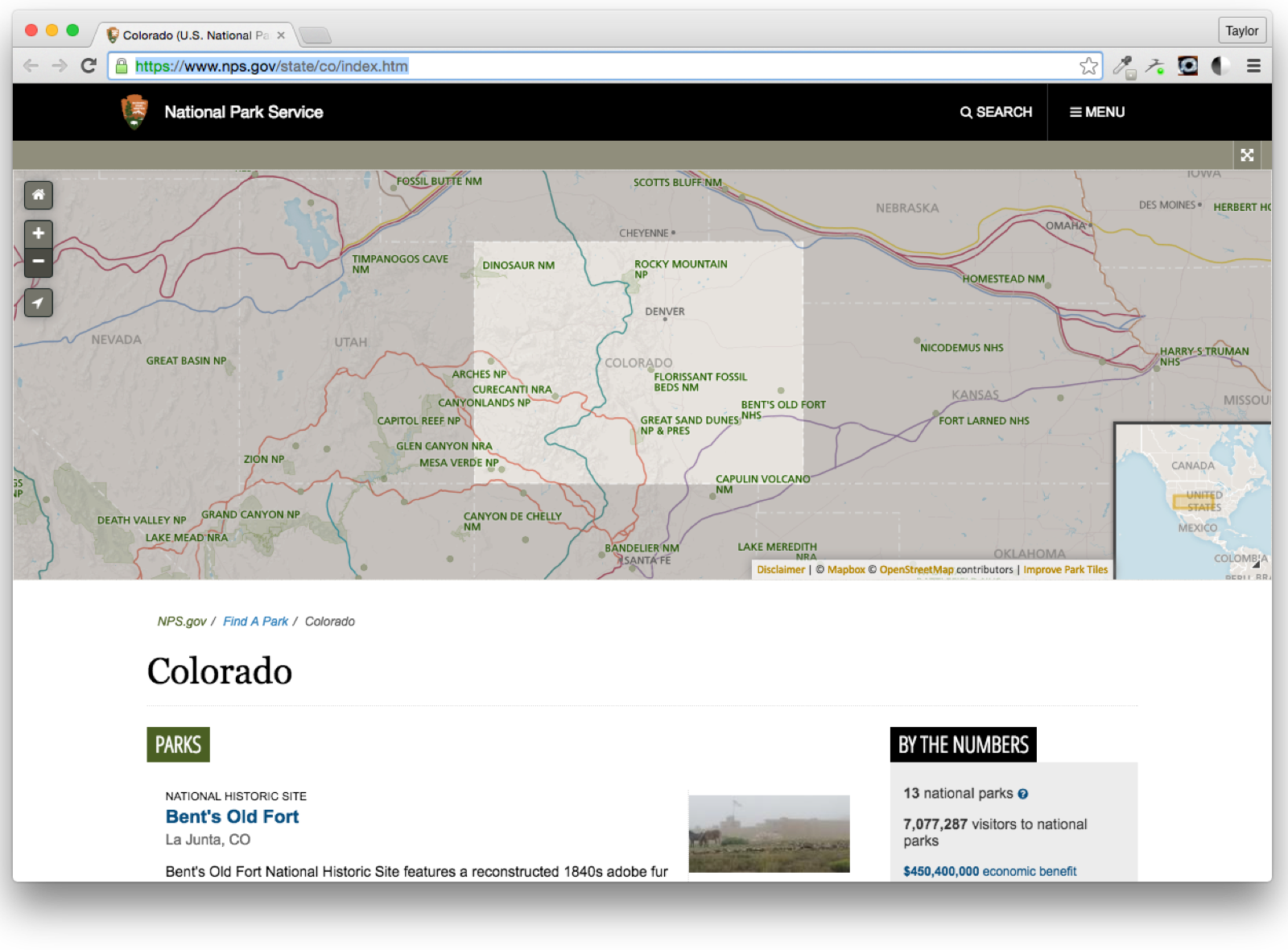Bookmark this page with star icon
The image size is (1288, 950).
[x=1088, y=66]
